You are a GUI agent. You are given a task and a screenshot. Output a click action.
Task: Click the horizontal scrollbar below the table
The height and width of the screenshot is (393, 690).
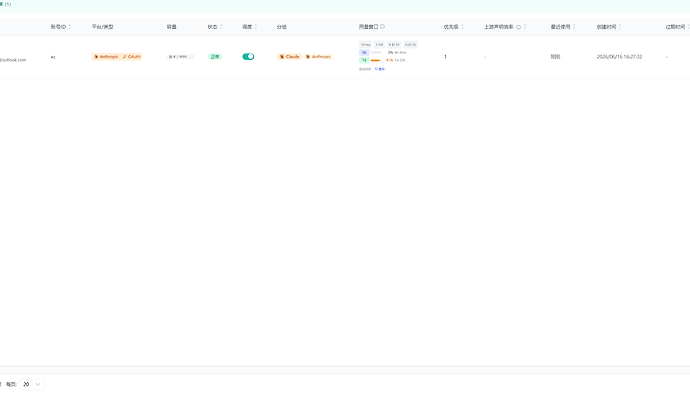point(345,370)
